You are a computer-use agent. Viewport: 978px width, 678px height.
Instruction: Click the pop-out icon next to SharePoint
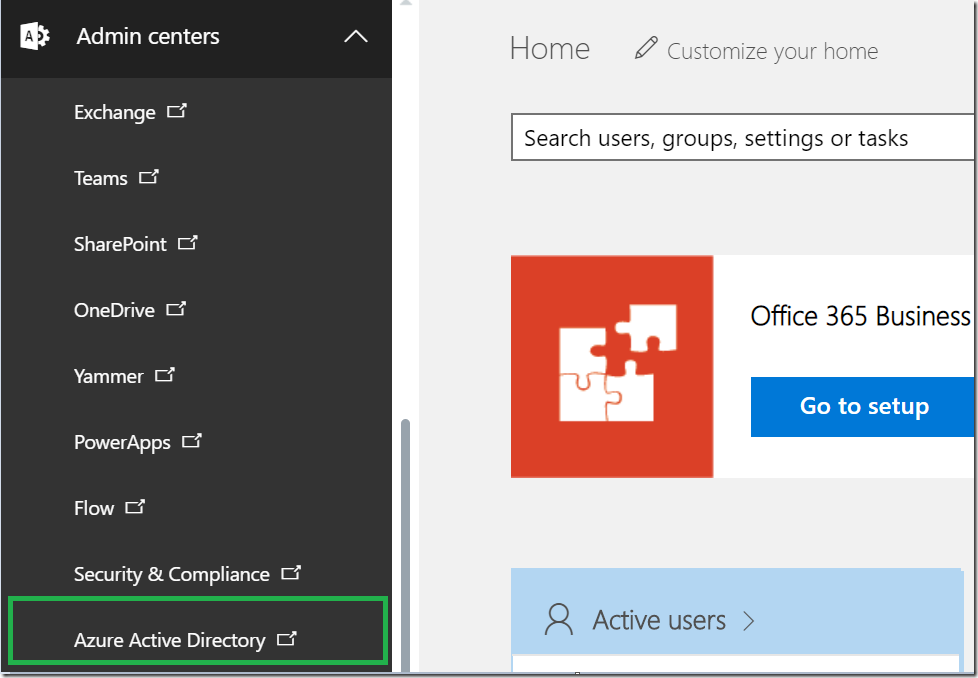pos(188,243)
